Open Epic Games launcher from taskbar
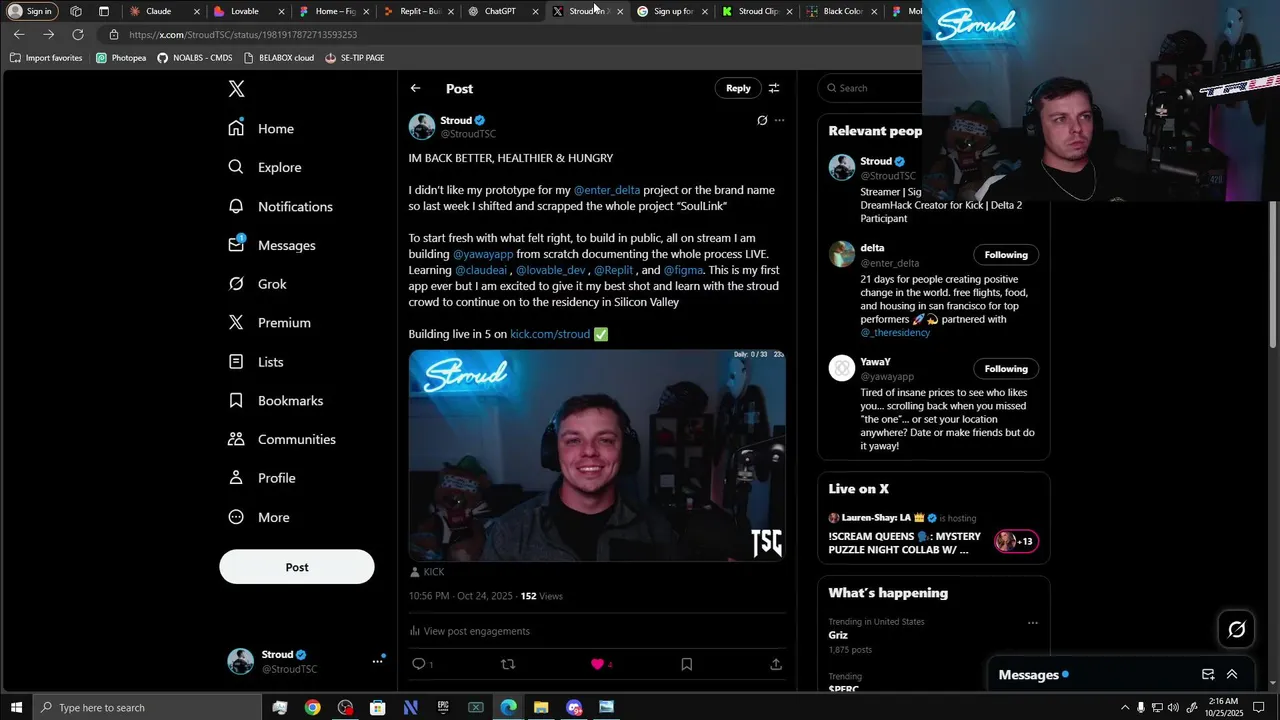Viewport: 1280px width, 720px height. (x=443, y=707)
